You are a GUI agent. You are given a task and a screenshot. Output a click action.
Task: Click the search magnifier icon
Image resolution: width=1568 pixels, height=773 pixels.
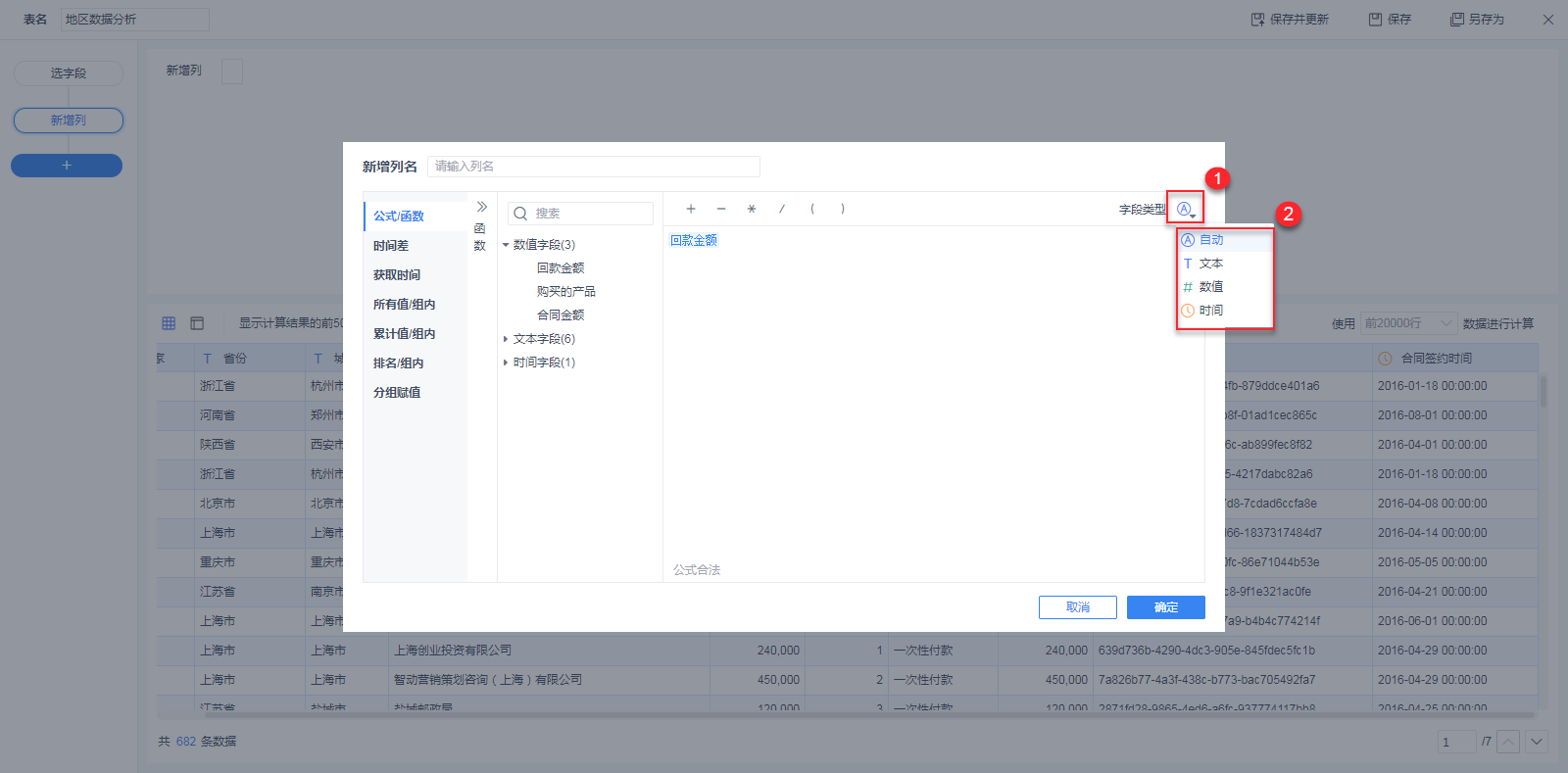(x=521, y=214)
